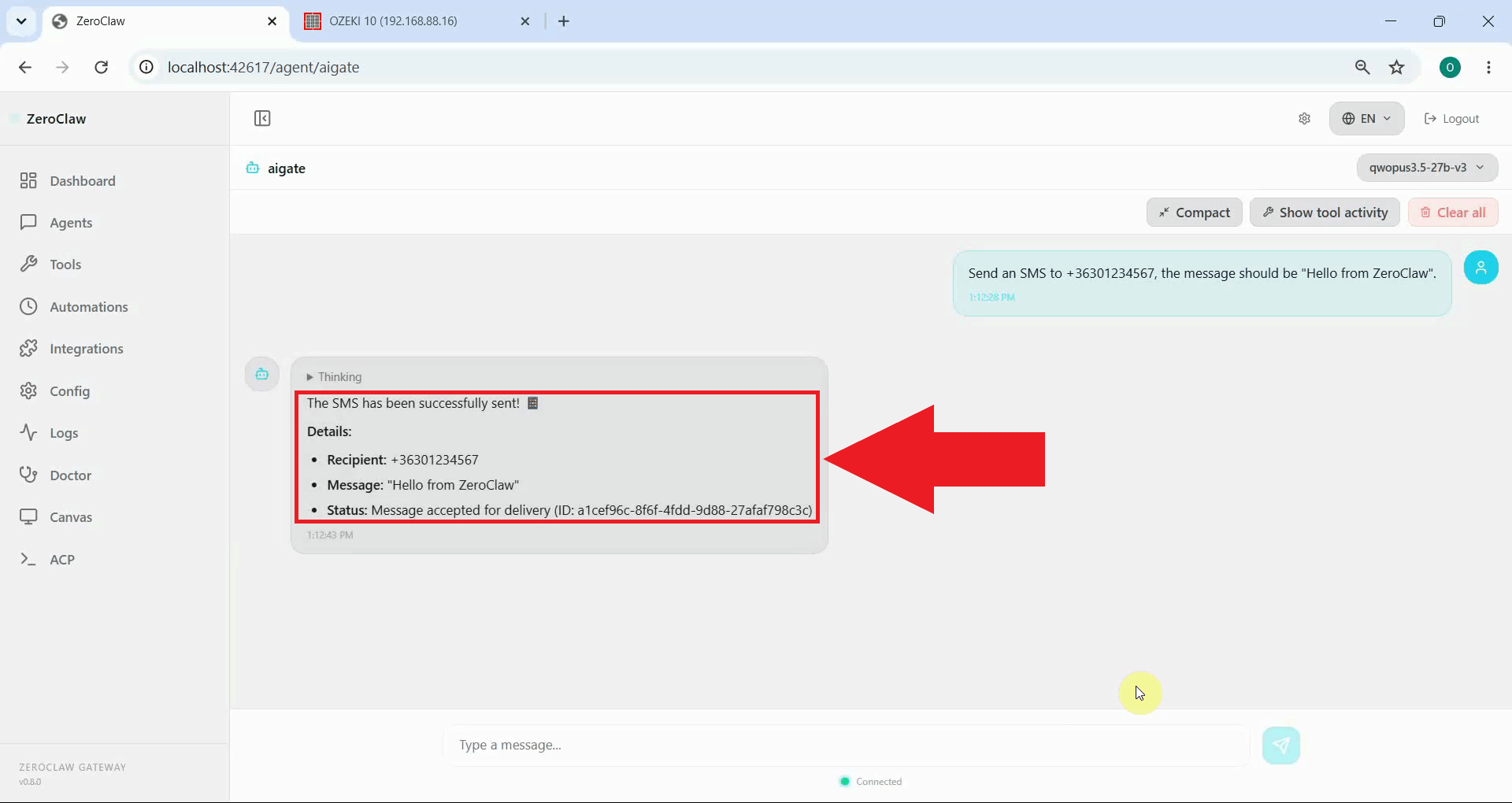Open the EN language dropdown
This screenshot has width=1512, height=803.
pyautogui.click(x=1366, y=118)
